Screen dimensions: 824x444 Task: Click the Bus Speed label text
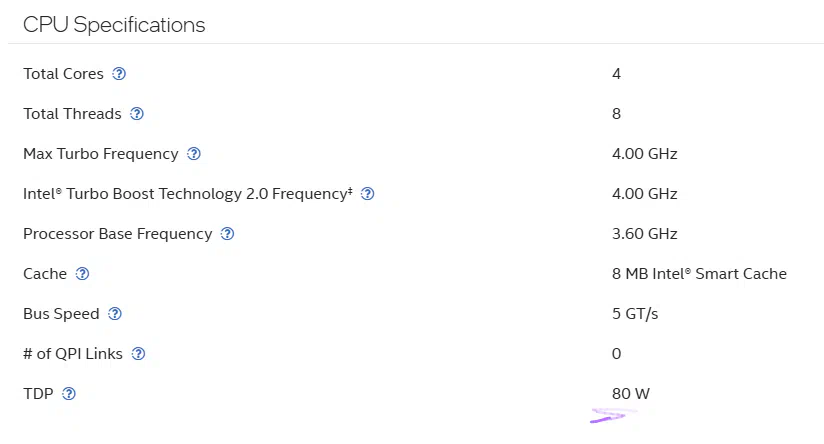tap(61, 314)
